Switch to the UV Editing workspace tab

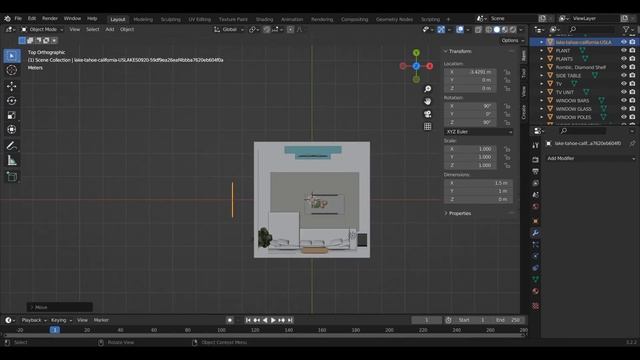point(199,19)
